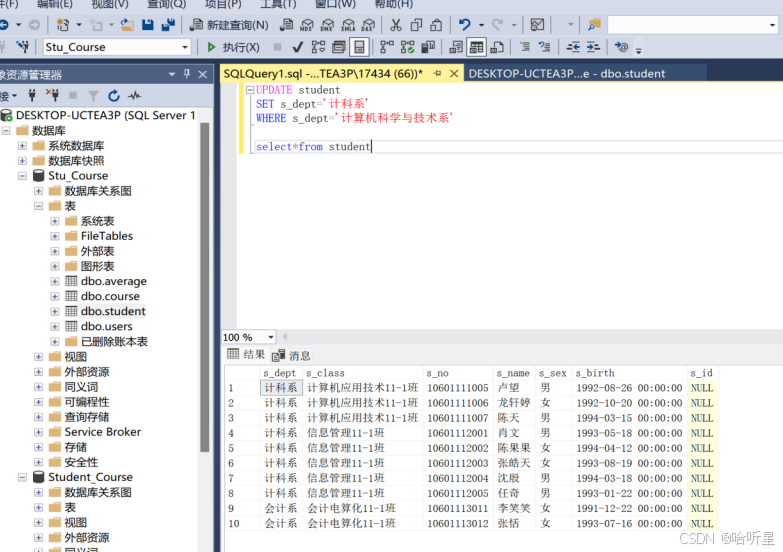Switch to the dbo.student designer tab

click(567, 73)
